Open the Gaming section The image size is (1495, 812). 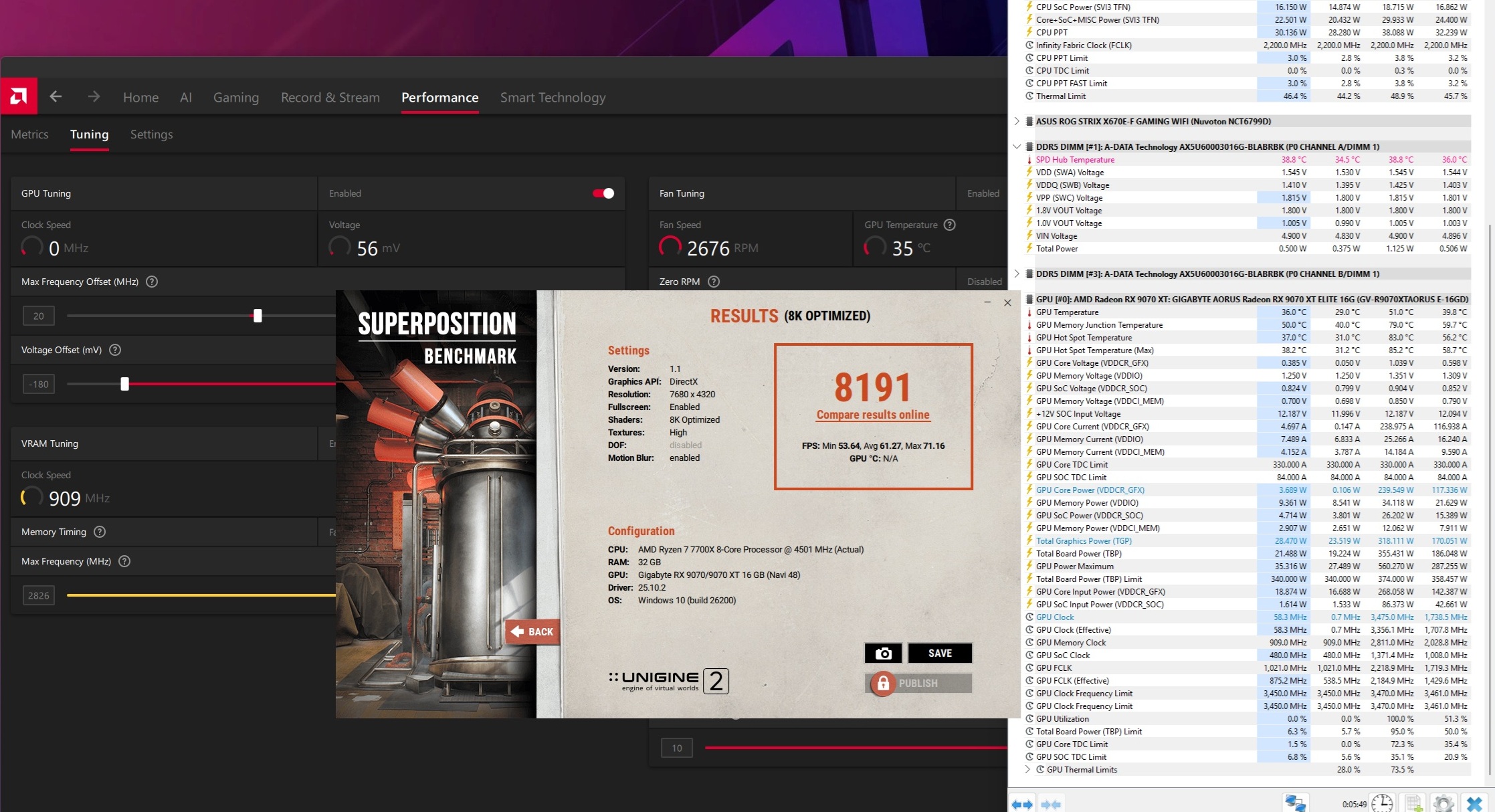coord(235,98)
